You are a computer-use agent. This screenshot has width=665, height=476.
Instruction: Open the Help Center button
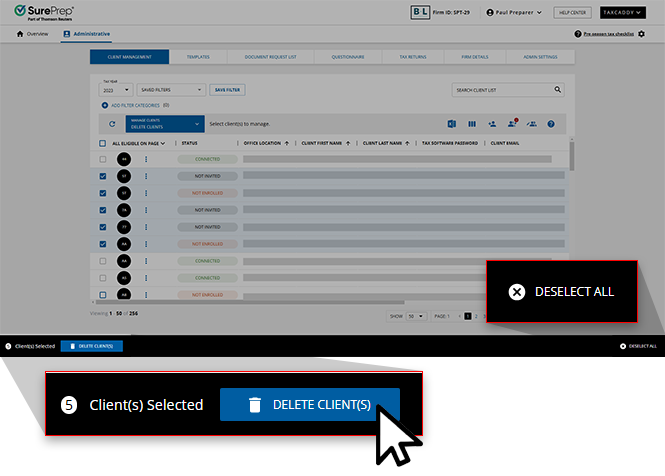tap(572, 13)
